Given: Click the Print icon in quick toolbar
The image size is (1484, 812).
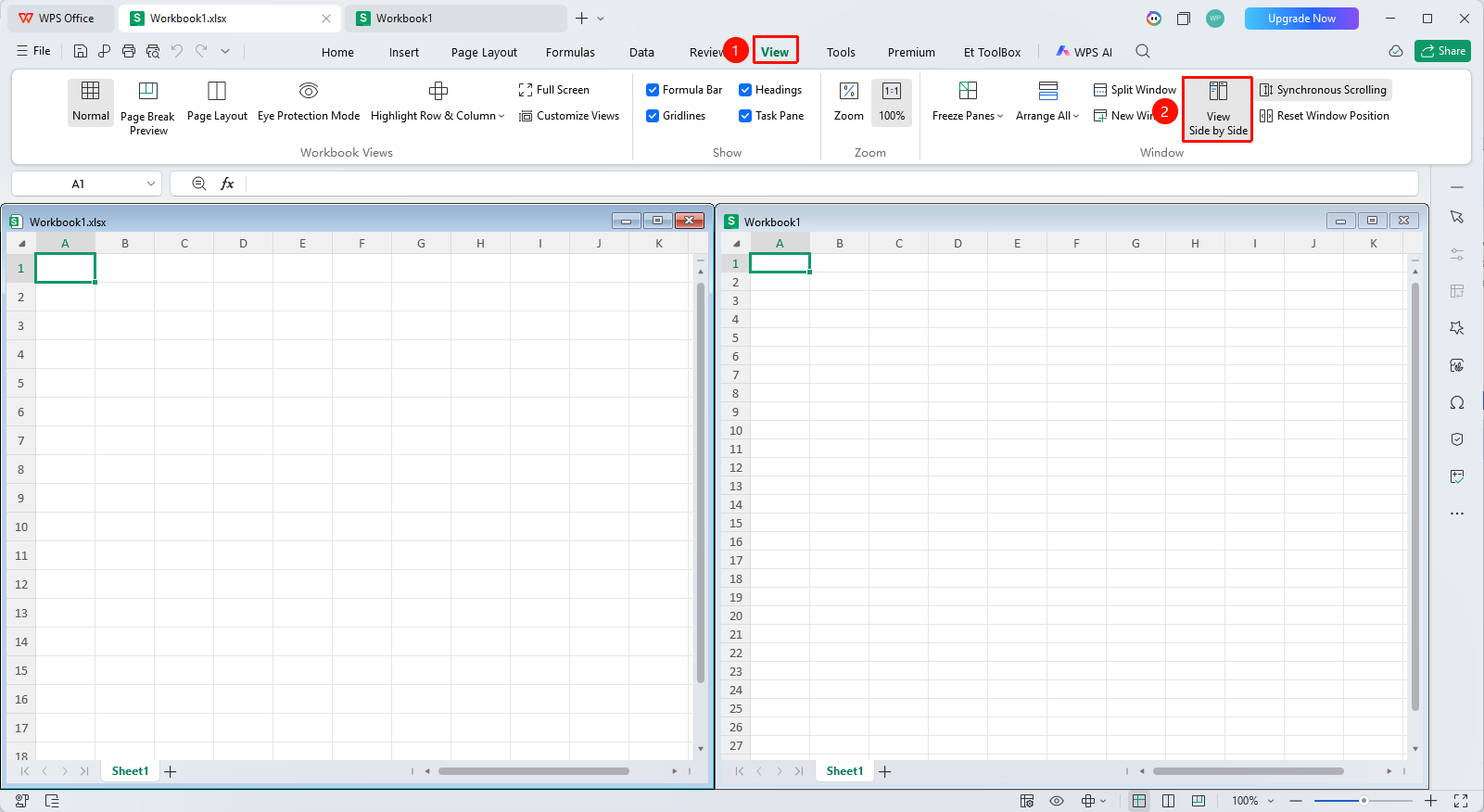Looking at the screenshot, I should [129, 52].
